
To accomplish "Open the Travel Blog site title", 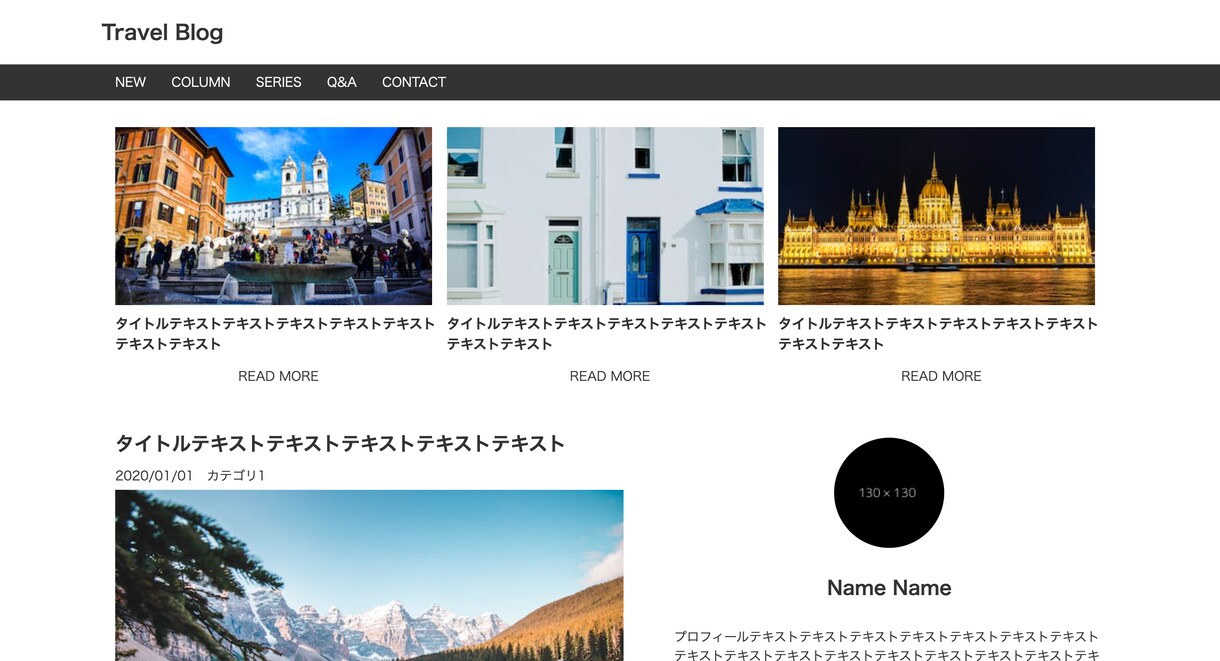I will tap(162, 32).
